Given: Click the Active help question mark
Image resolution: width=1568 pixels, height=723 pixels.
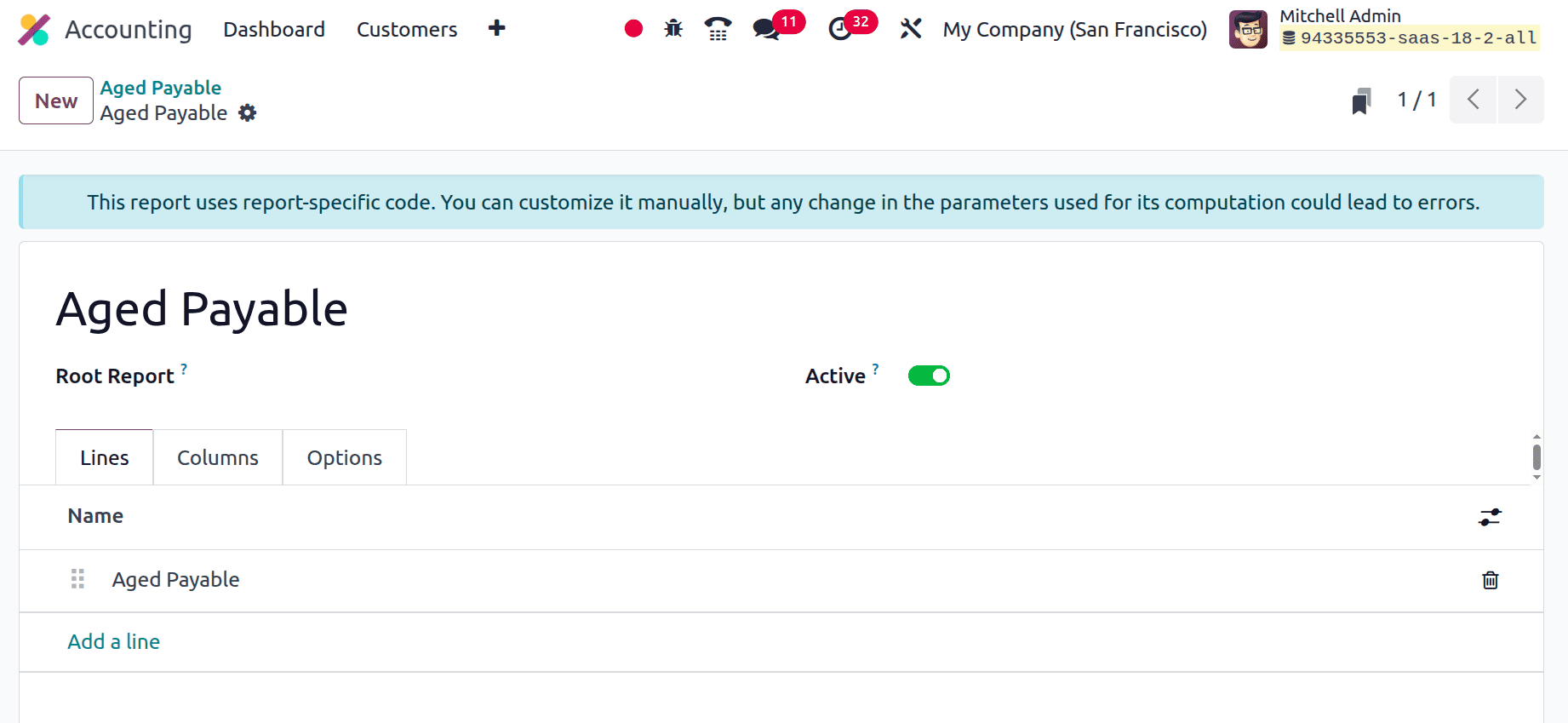Looking at the screenshot, I should point(875,369).
